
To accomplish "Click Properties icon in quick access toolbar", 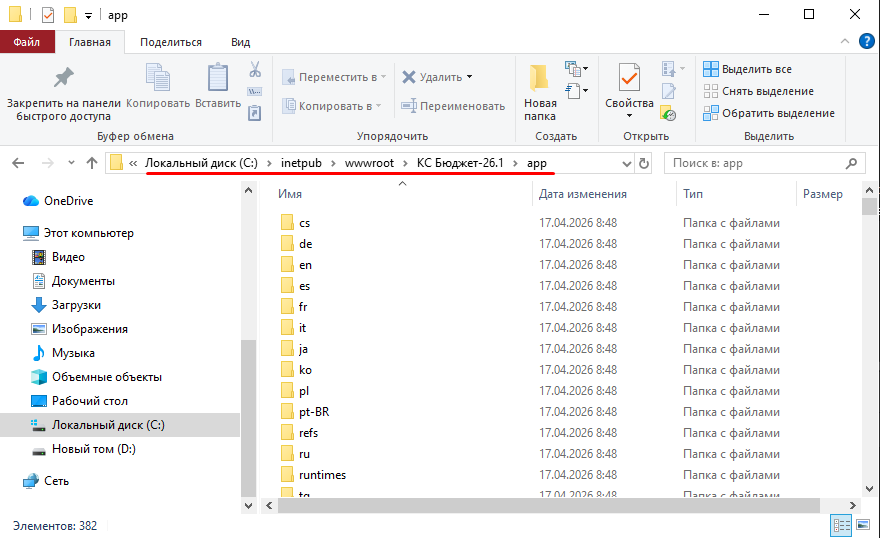I will click(48, 15).
